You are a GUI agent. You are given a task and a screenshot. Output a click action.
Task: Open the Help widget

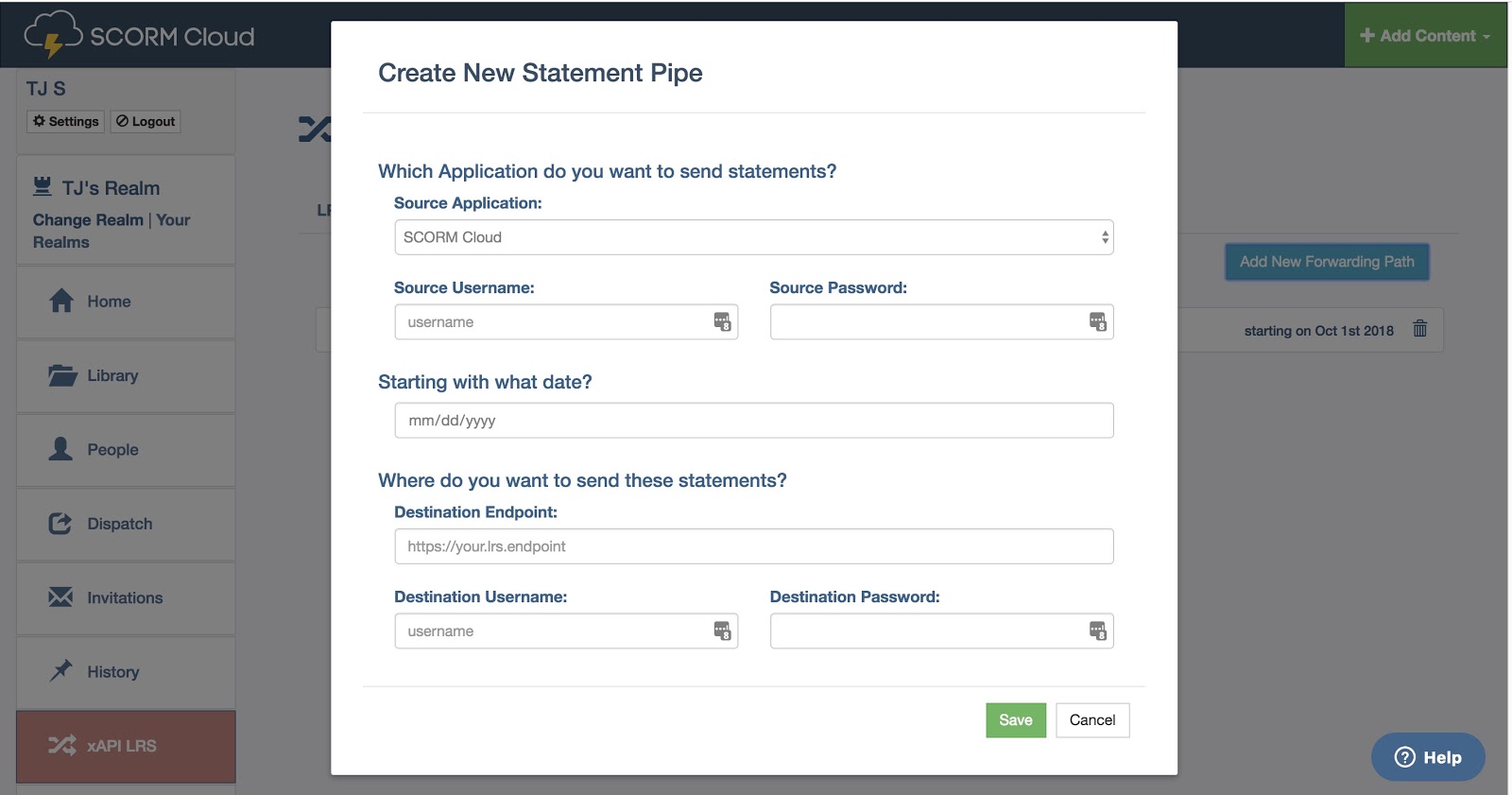tap(1428, 757)
